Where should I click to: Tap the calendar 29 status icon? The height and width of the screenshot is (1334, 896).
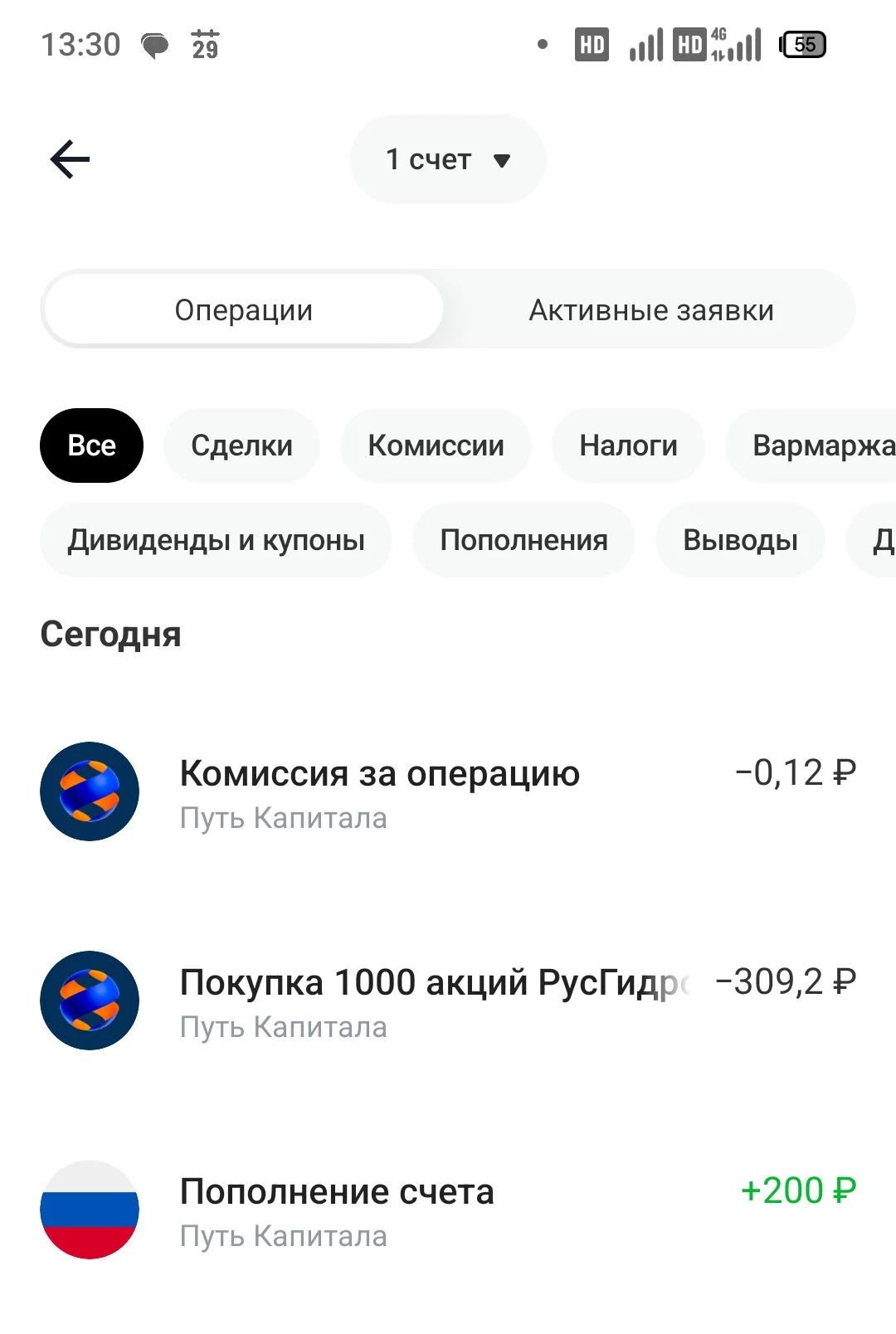point(205,45)
